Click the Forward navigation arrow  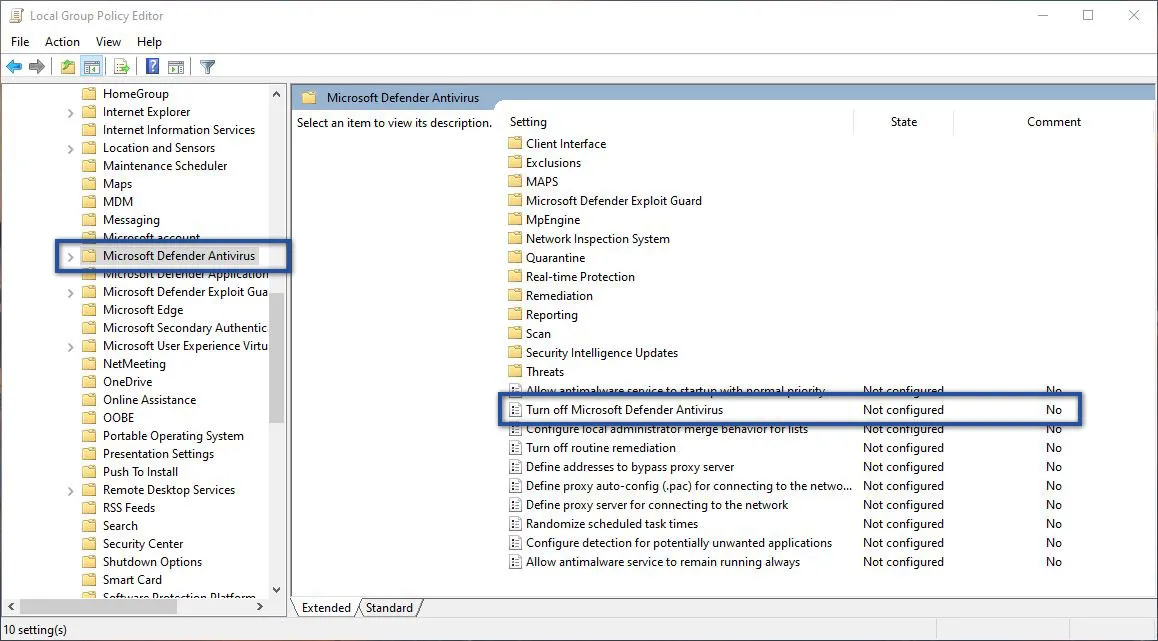tap(38, 66)
